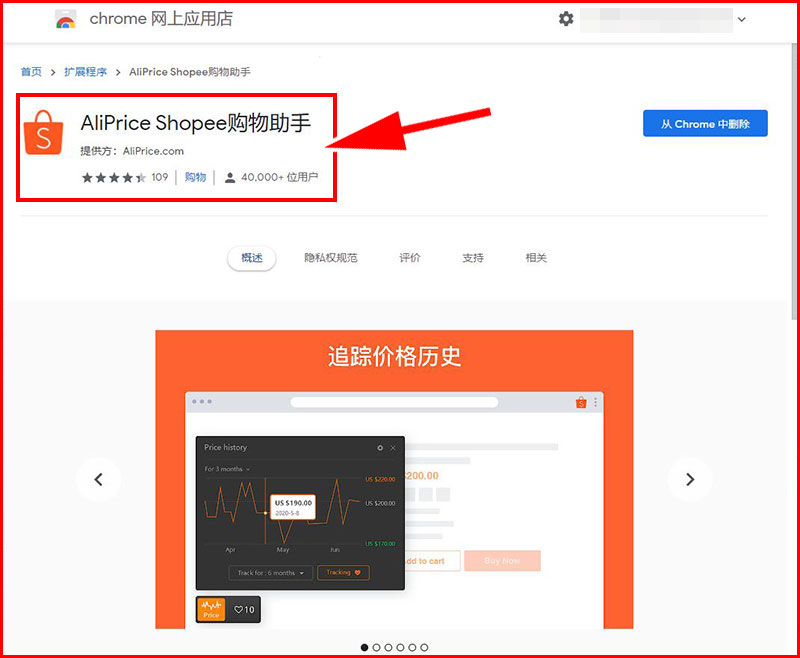The width and height of the screenshot is (800, 658).
Task: Switch to the 支持 tab
Action: [x=472, y=258]
